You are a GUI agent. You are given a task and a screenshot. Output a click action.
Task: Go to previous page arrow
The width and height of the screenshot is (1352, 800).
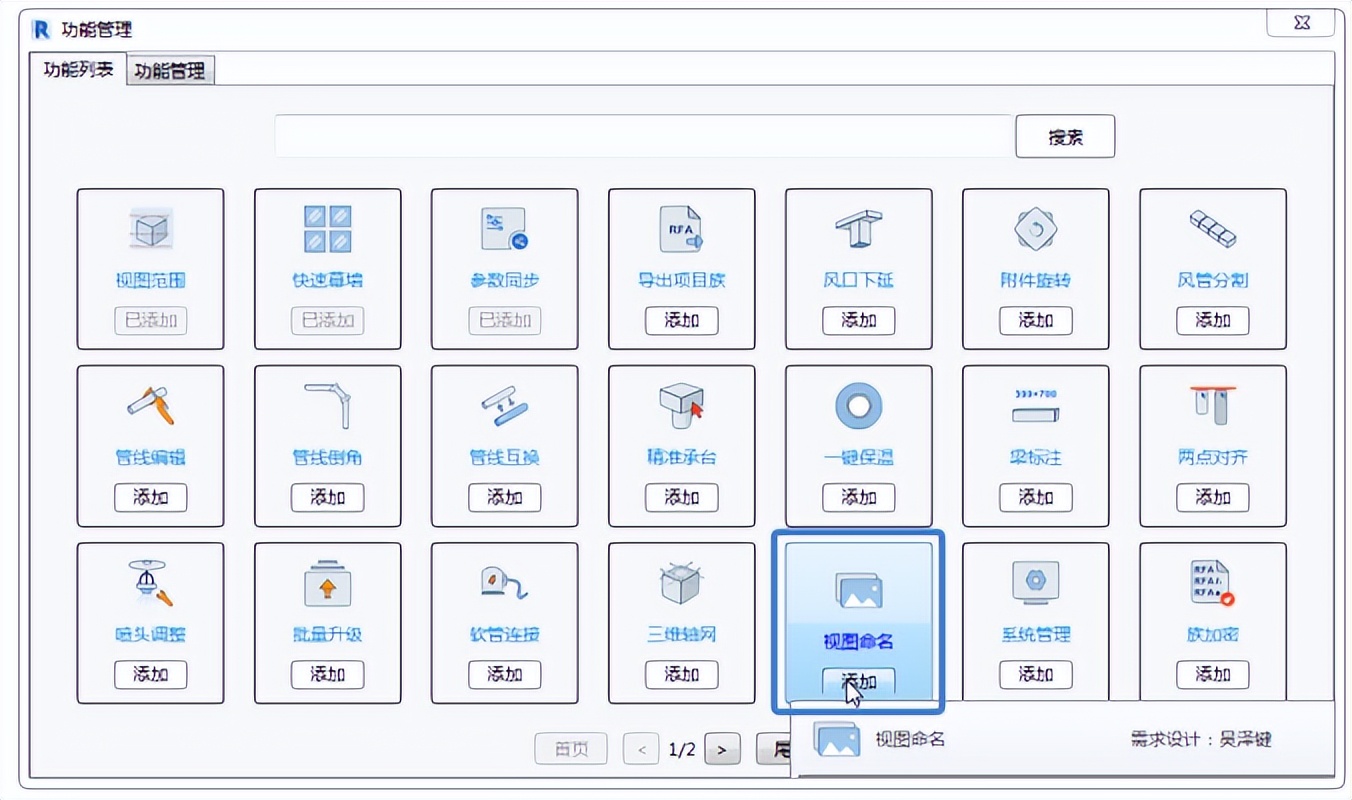(641, 748)
